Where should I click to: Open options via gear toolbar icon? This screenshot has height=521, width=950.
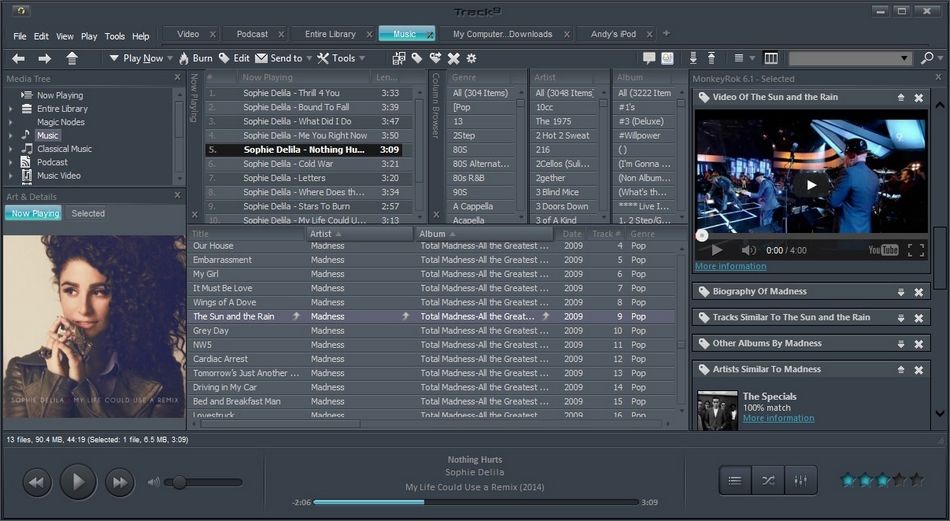coord(471,58)
